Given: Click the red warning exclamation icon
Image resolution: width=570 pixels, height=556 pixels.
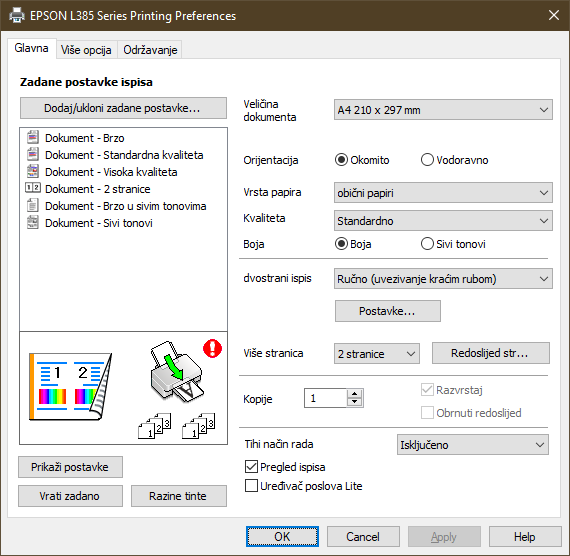Looking at the screenshot, I should (212, 348).
